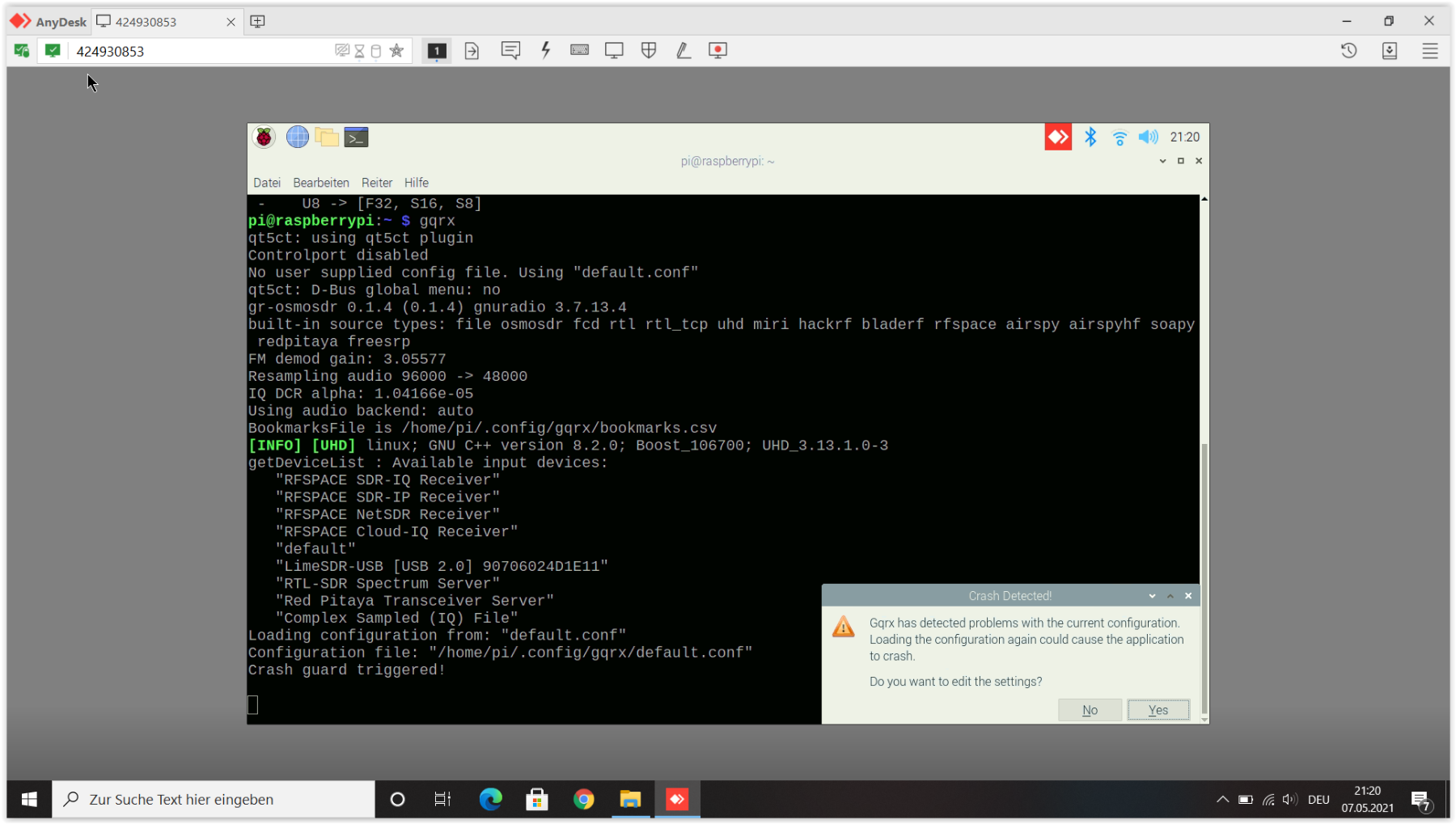This screenshot has height=824, width=1456.
Task: Click the connection security status icon
Action: (22, 51)
